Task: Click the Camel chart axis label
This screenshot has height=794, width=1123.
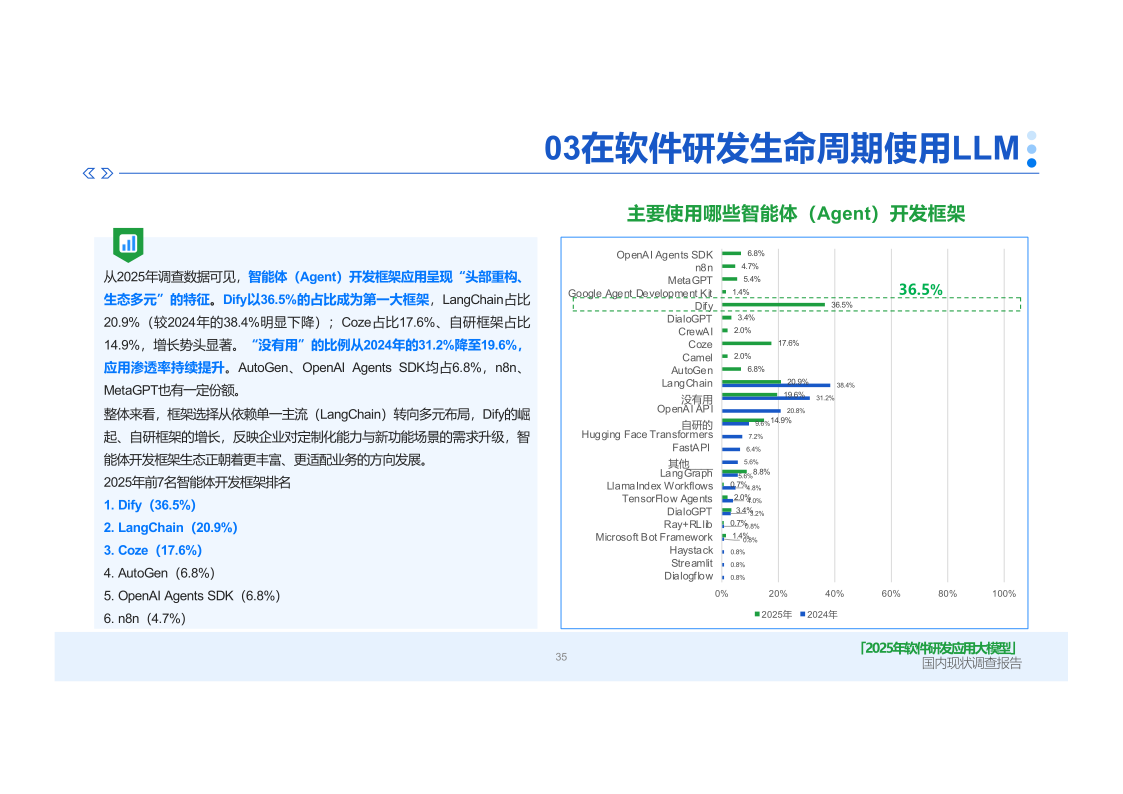Action: pos(698,357)
